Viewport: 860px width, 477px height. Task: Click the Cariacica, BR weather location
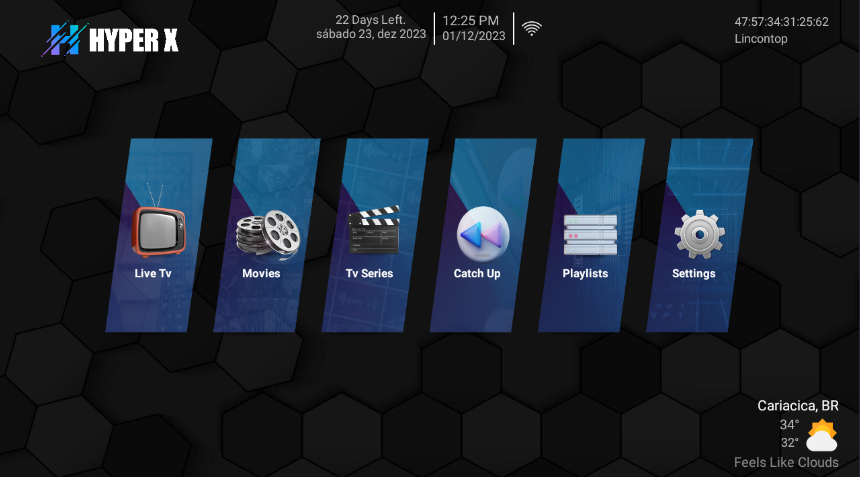tap(797, 405)
